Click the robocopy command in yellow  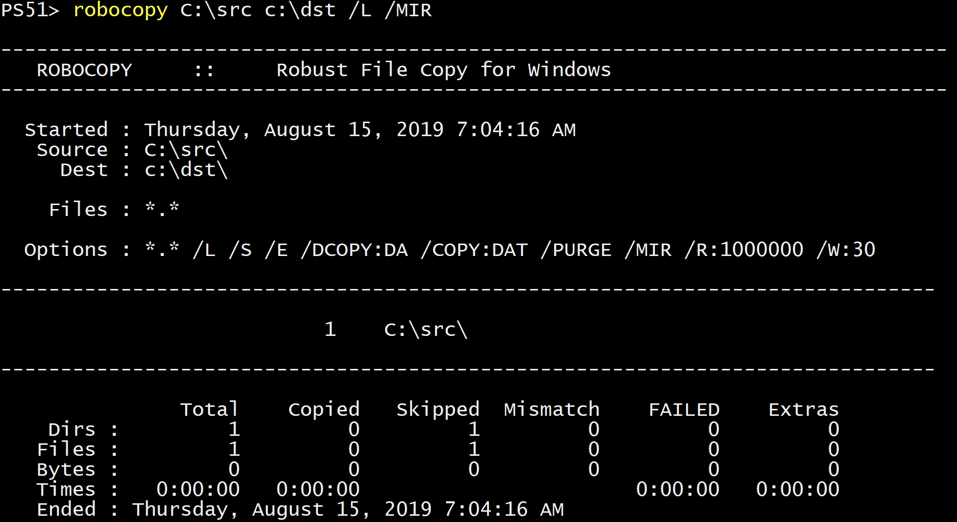pyautogui.click(x=120, y=10)
